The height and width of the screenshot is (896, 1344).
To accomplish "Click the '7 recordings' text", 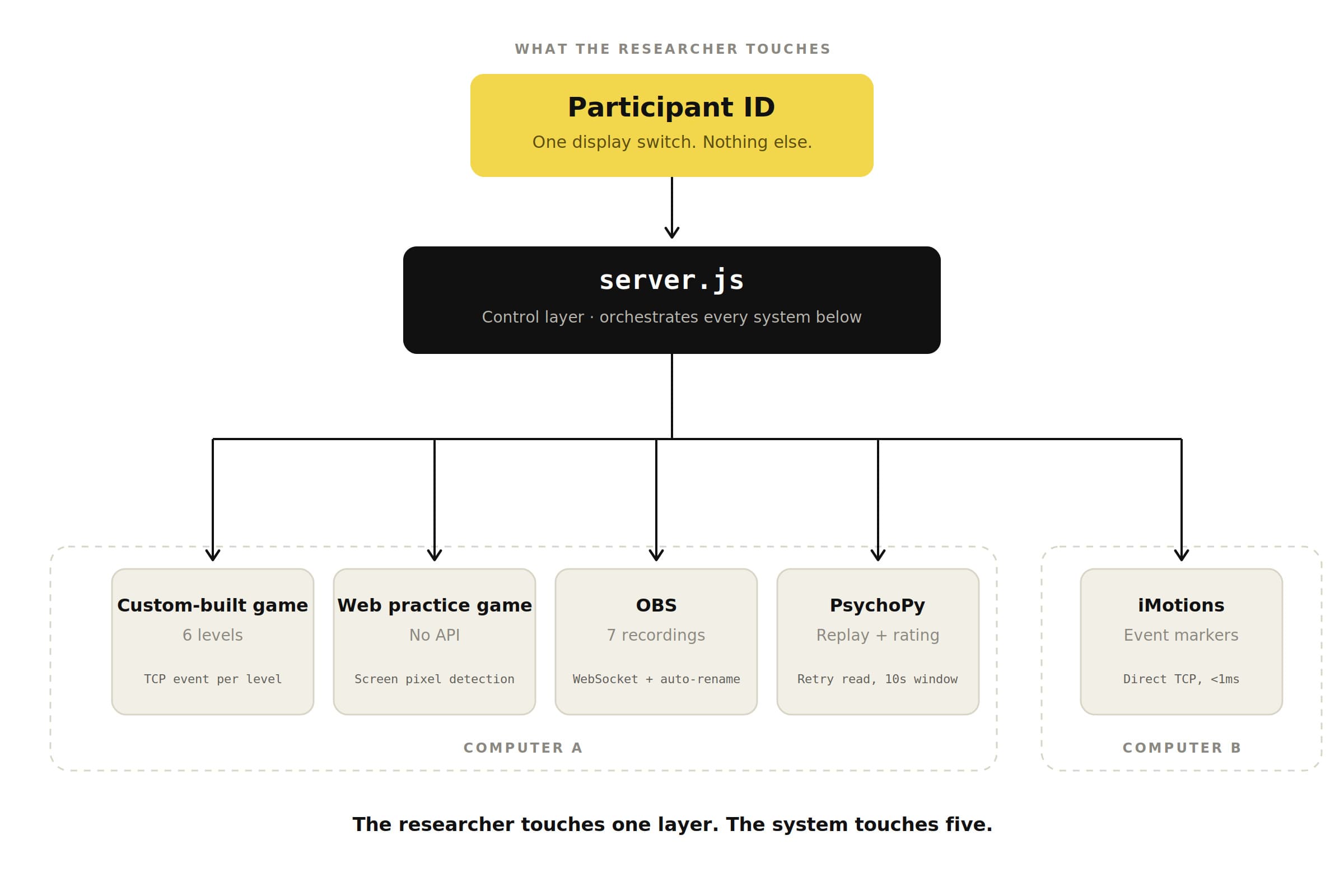I will [x=656, y=635].
